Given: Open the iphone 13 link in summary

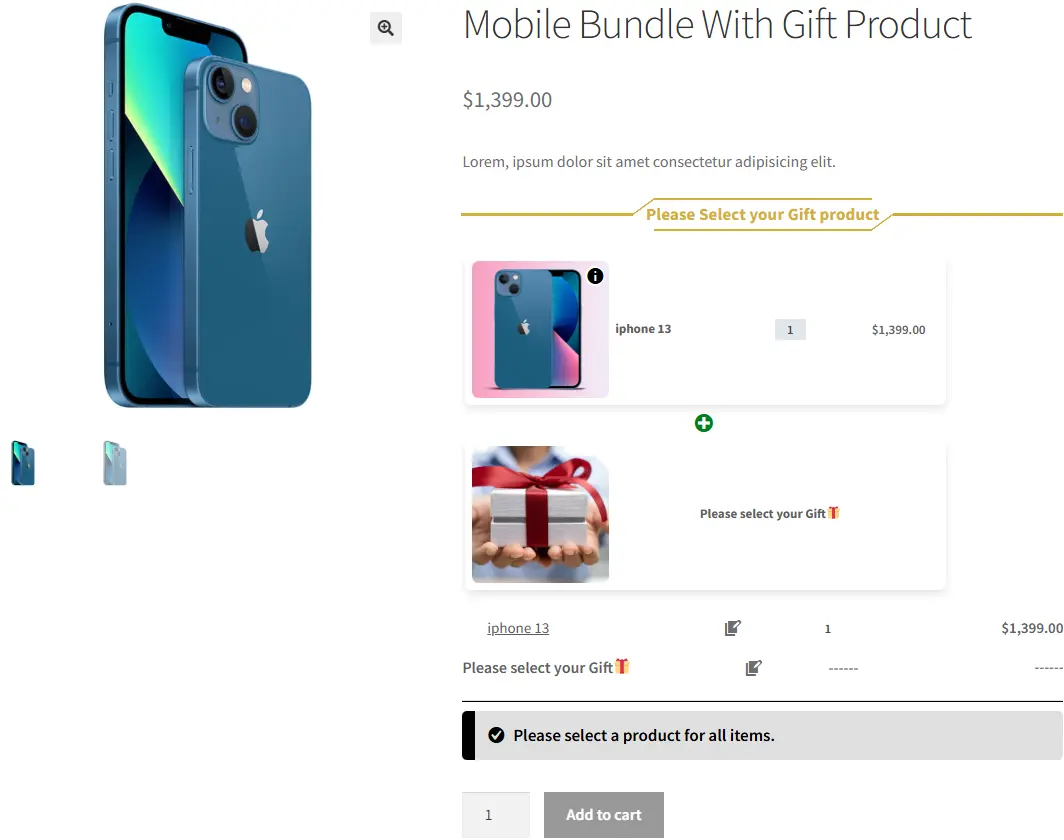Looking at the screenshot, I should 518,628.
